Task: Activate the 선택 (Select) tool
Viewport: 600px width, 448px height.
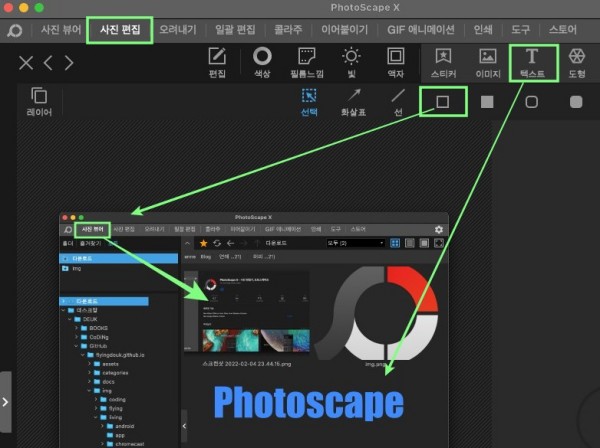Action: (x=310, y=102)
